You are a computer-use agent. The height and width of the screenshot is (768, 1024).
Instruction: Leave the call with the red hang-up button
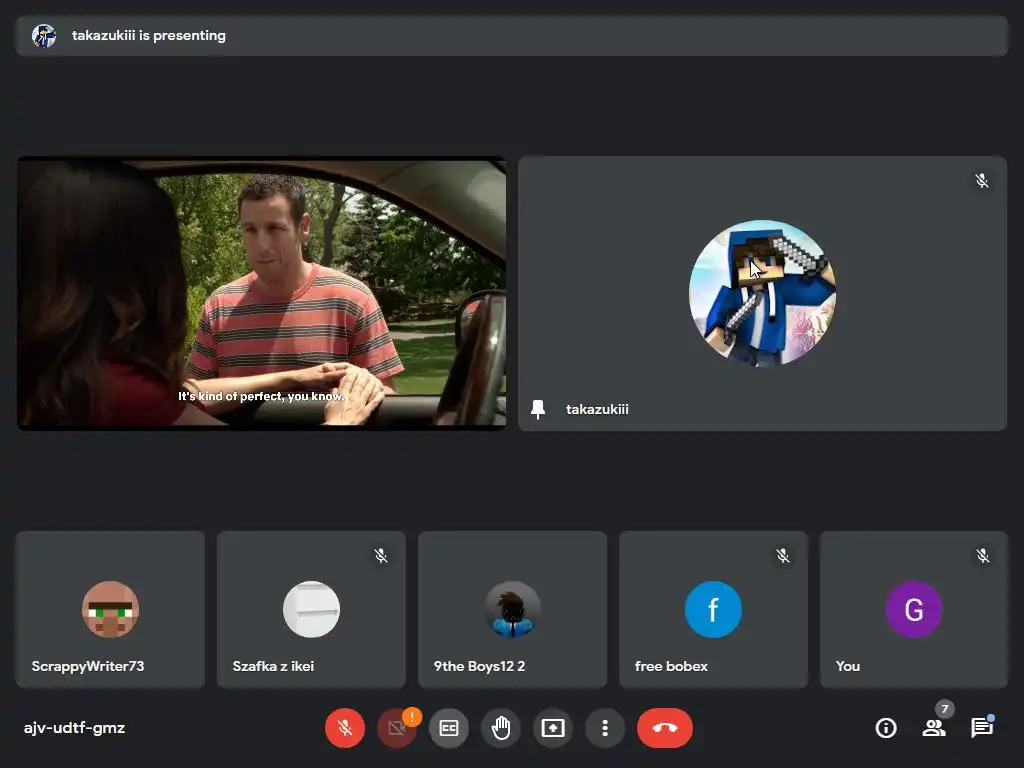point(665,728)
